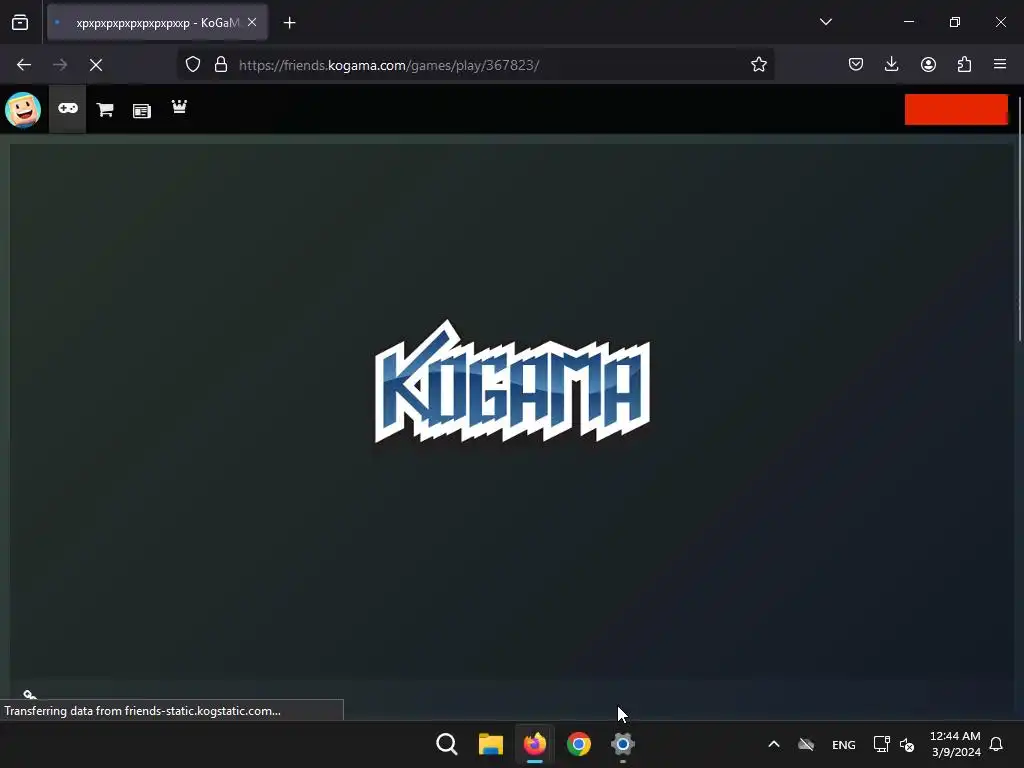Viewport: 1024px width, 768px height.
Task: Save page to Pocket
Action: pyautogui.click(x=856, y=65)
